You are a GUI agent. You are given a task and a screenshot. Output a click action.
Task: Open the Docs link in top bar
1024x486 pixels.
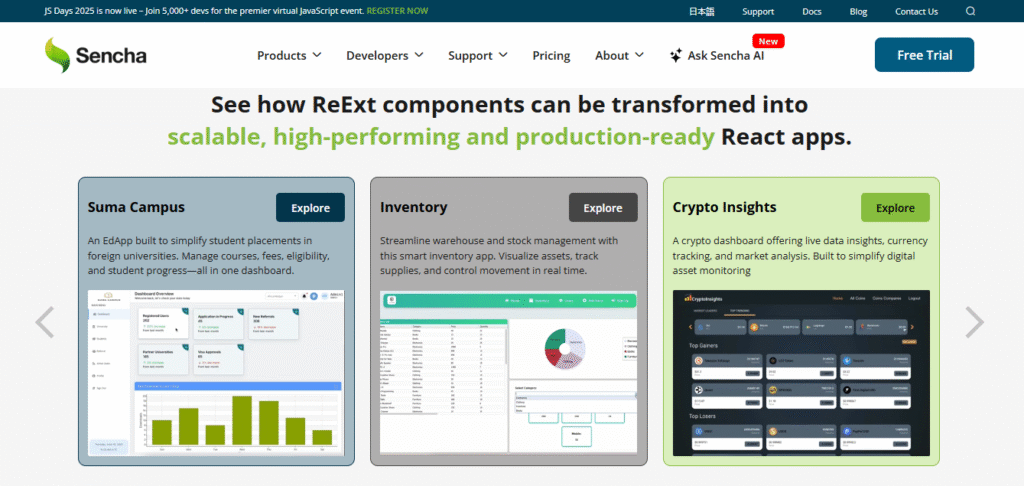click(812, 12)
